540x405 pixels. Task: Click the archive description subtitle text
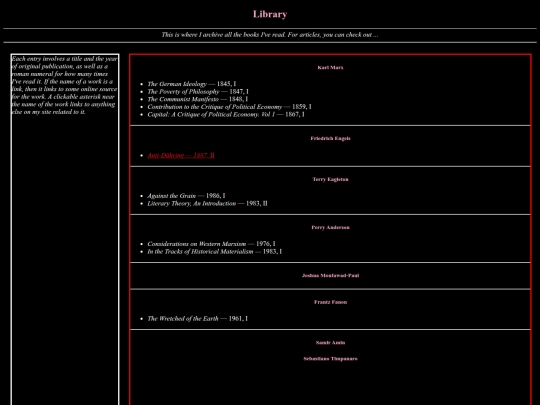[x=270, y=35]
